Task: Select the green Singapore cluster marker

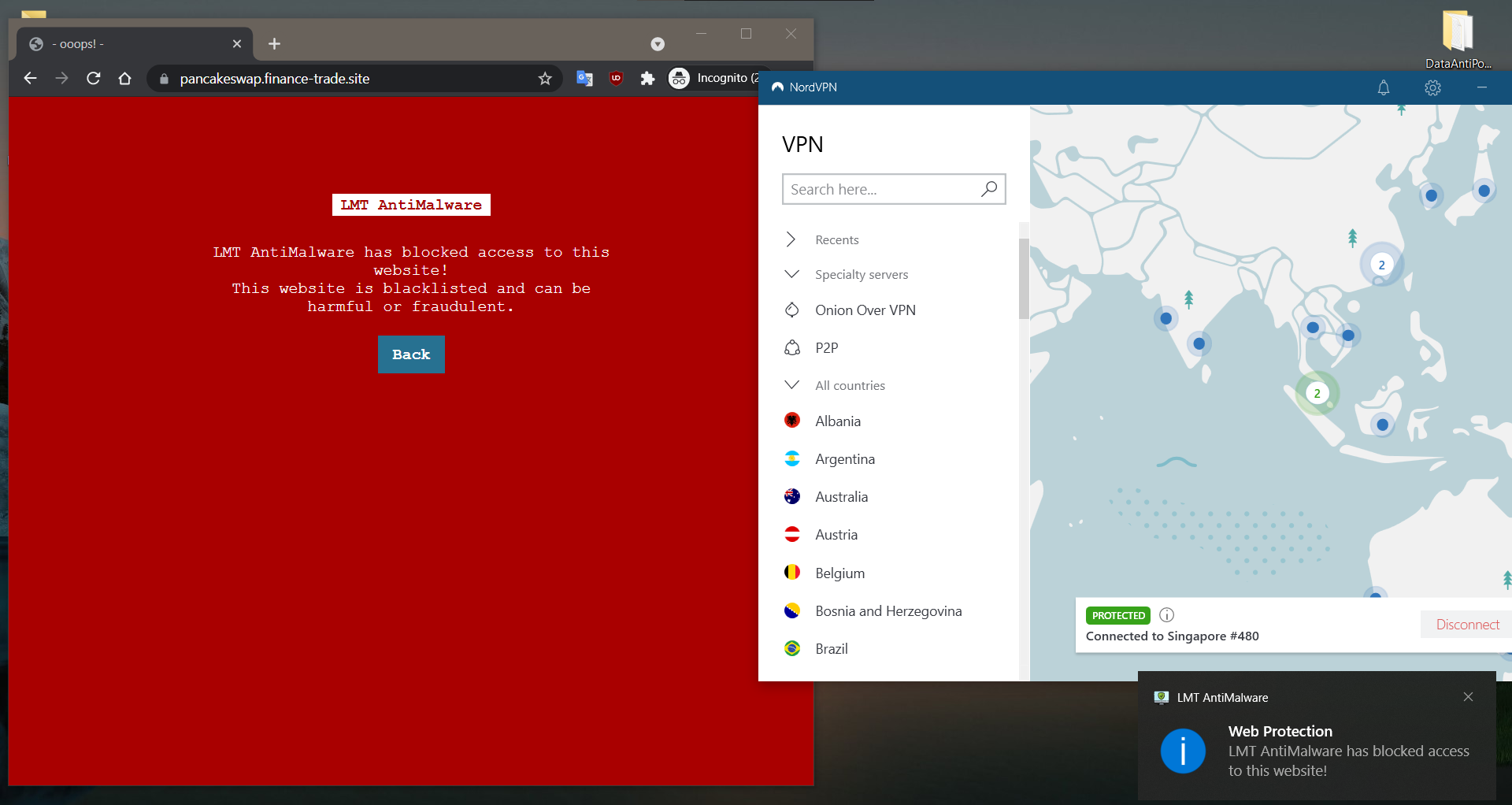Action: pos(1317,393)
